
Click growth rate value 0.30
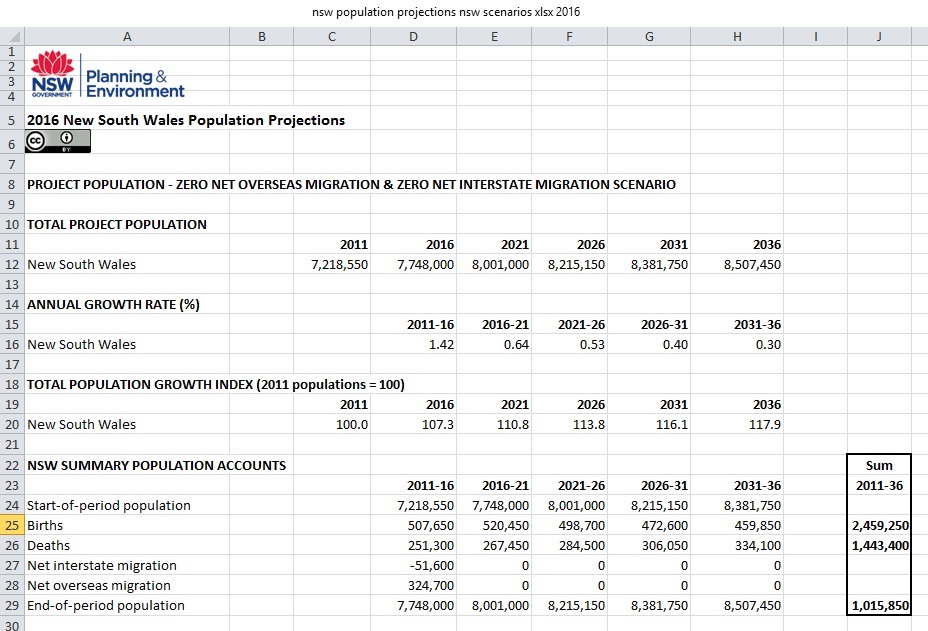click(x=768, y=345)
